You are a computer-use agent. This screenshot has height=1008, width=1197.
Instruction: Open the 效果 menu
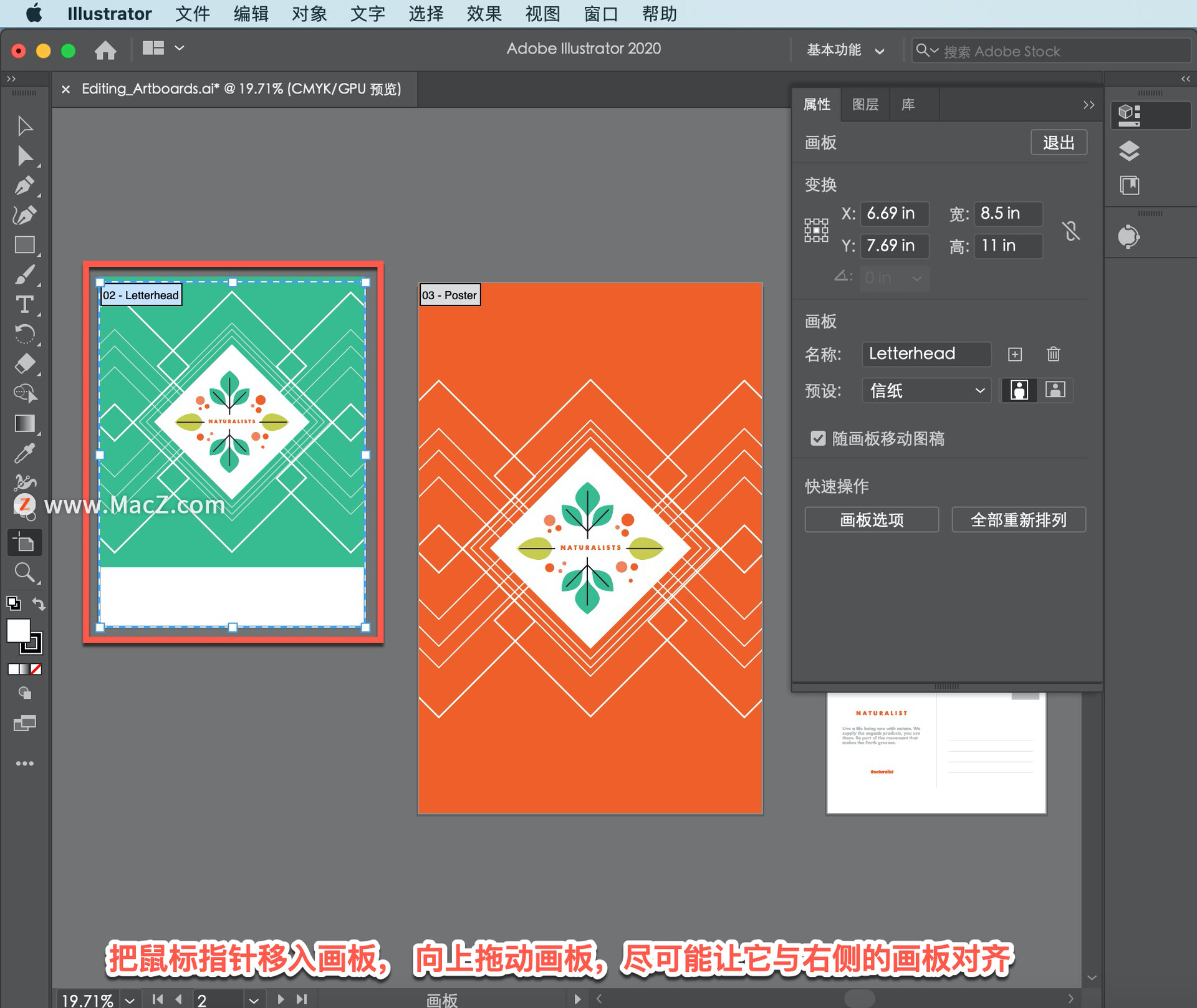484,13
